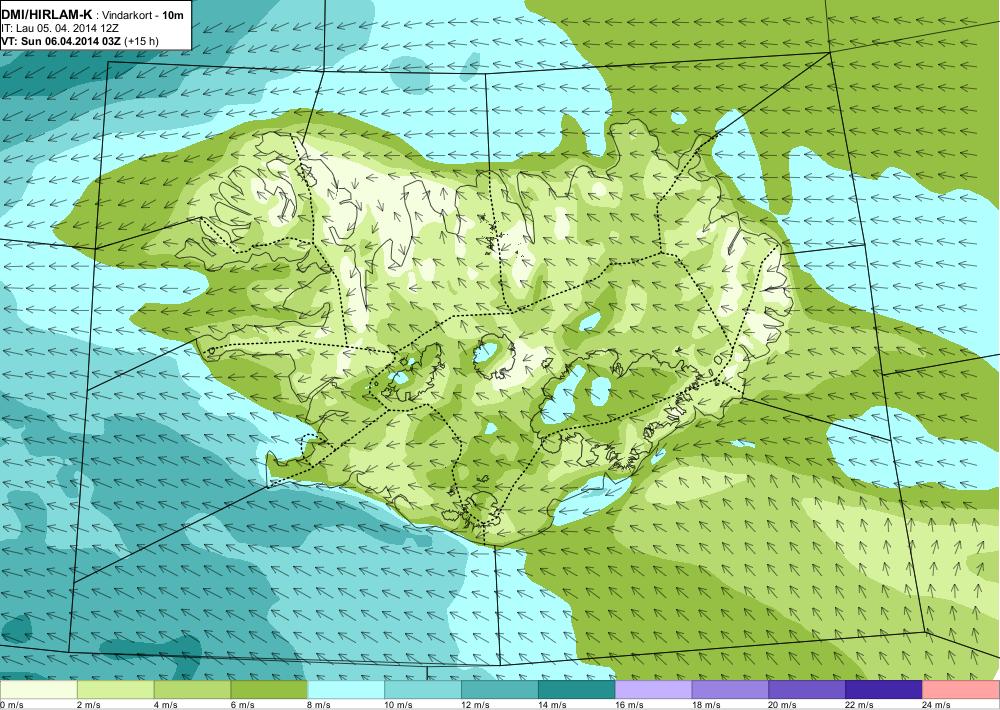
Task: Click the '(+15 h)' forecast offset text
Action: 142,41
